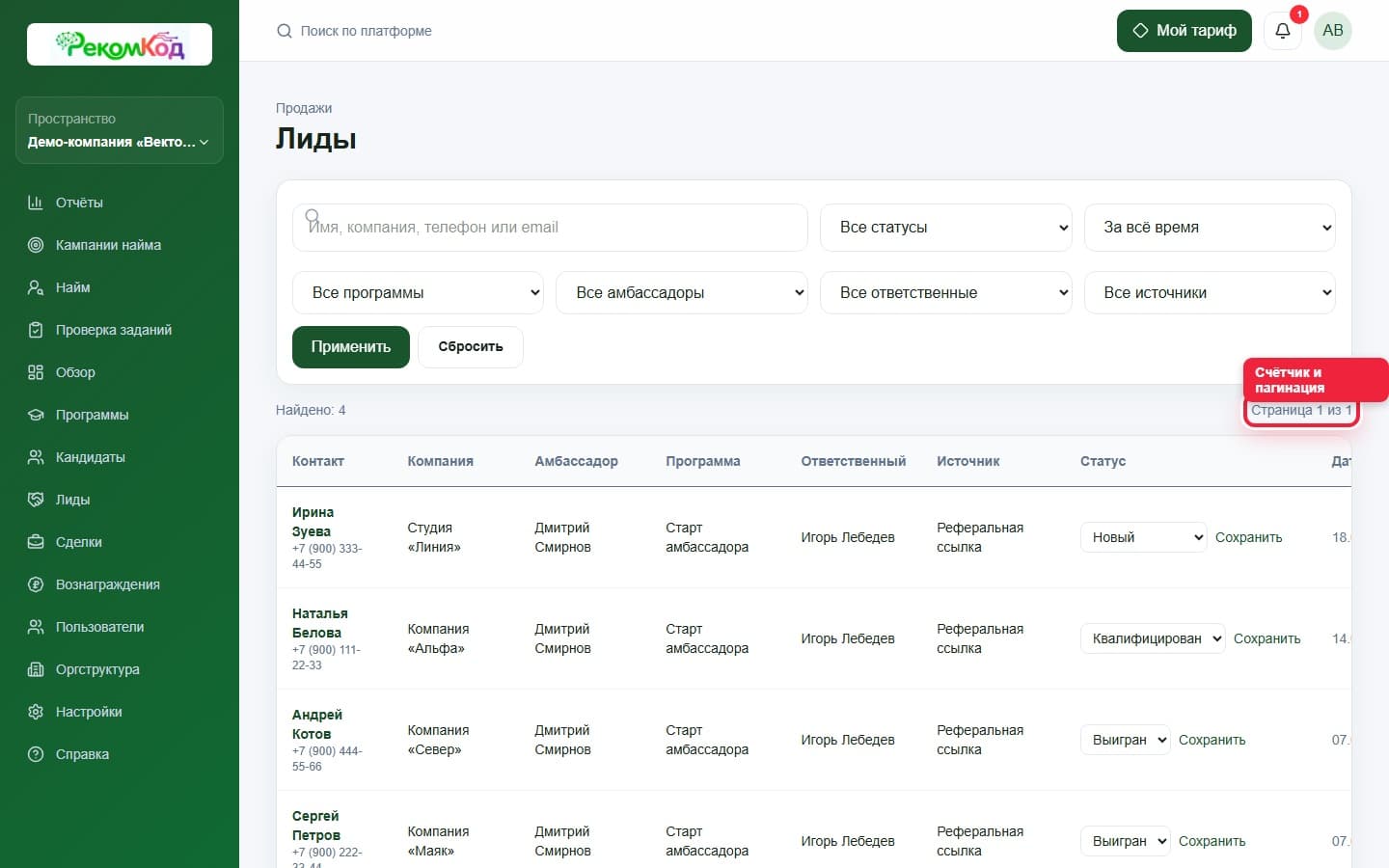Change Сергей Петров status Выигран dropdown
Image resolution: width=1389 pixels, height=868 pixels.
[x=1126, y=841]
